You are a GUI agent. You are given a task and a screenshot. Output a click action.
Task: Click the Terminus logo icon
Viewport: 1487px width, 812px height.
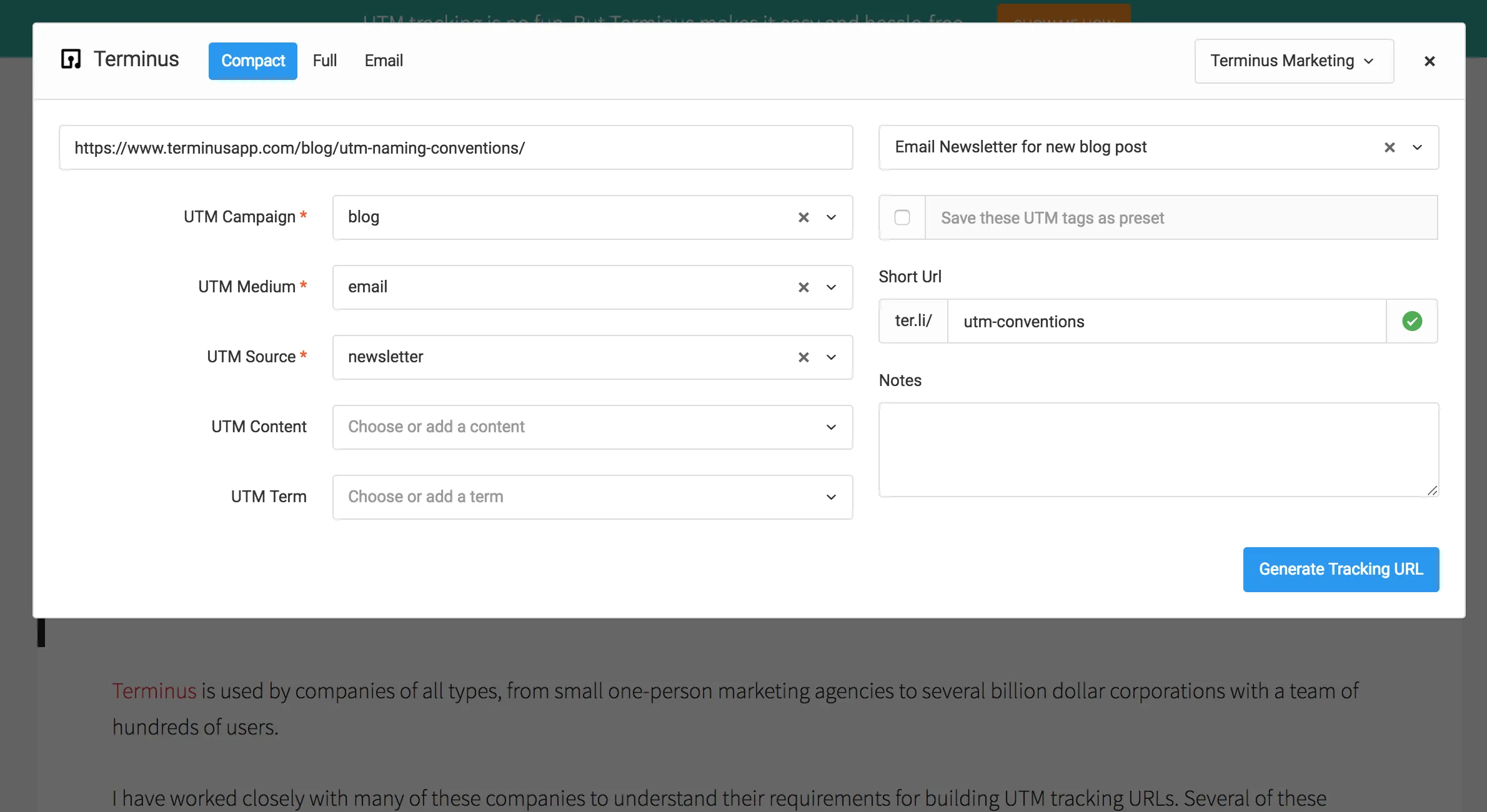point(71,59)
